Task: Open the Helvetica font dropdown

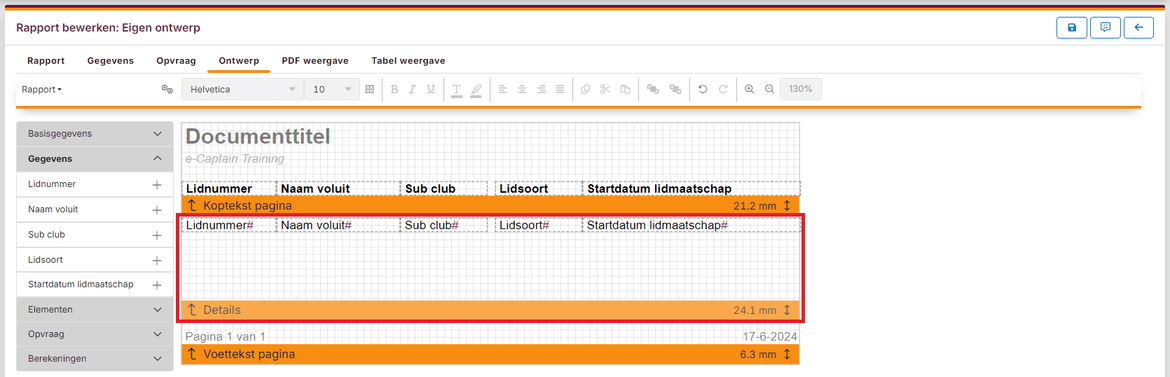Action: [243, 89]
